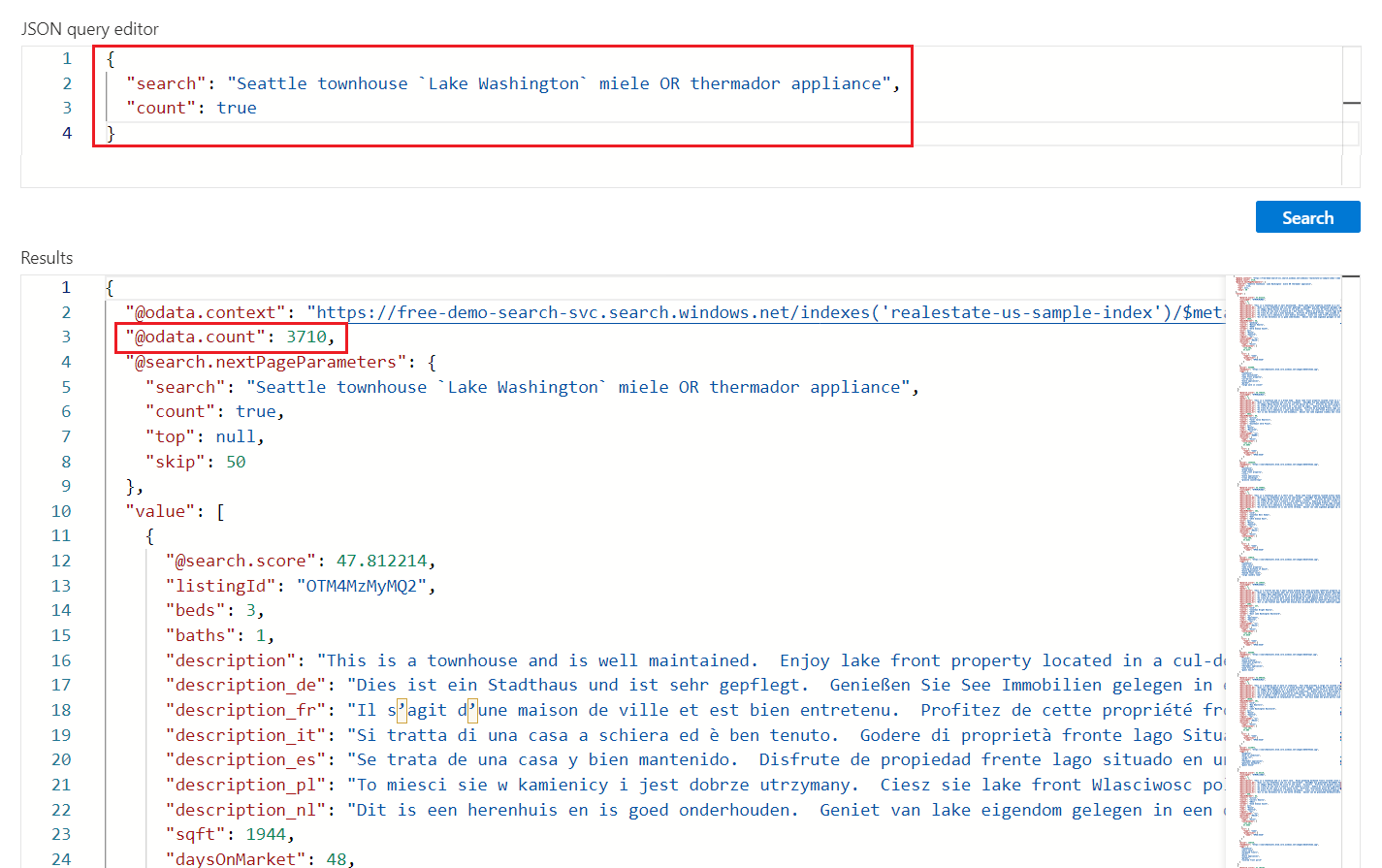Image resolution: width=1382 pixels, height=868 pixels.
Task: Click the description_fr line in Results
Action: [x=695, y=710]
